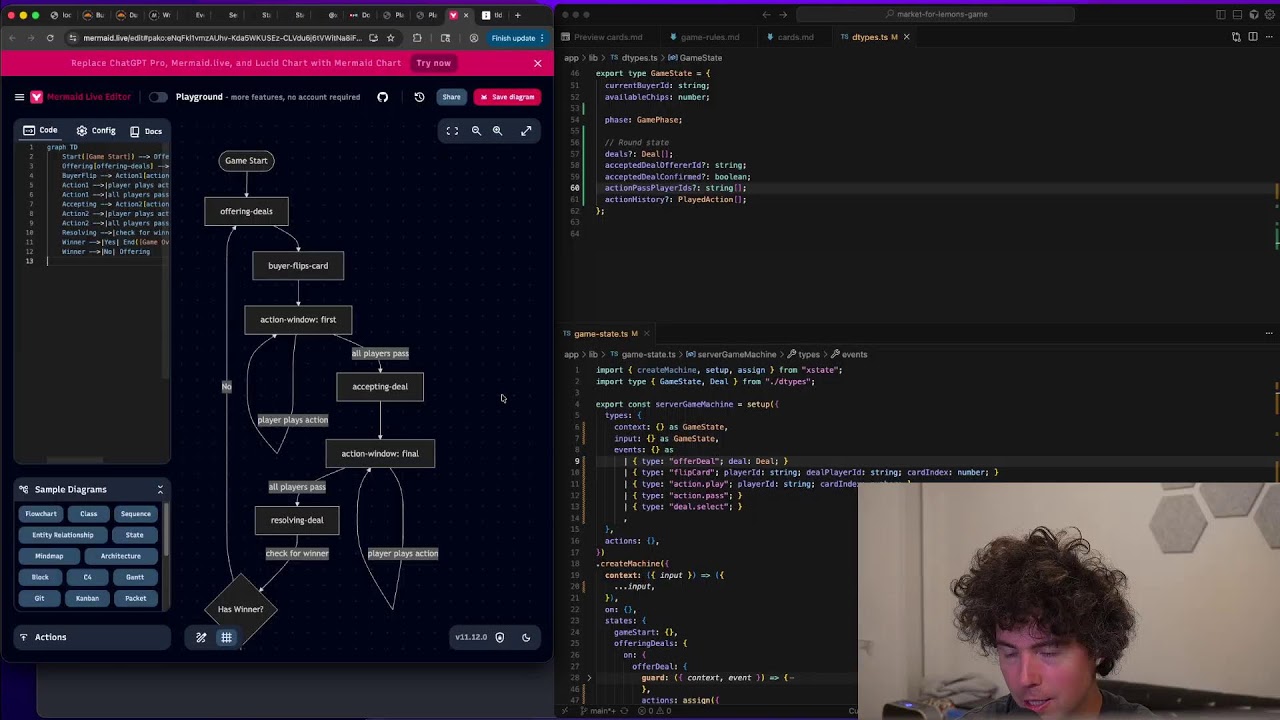Screen dimensions: 1280x720
Task: Expand diagram preview to fullscreen
Action: pos(526,131)
